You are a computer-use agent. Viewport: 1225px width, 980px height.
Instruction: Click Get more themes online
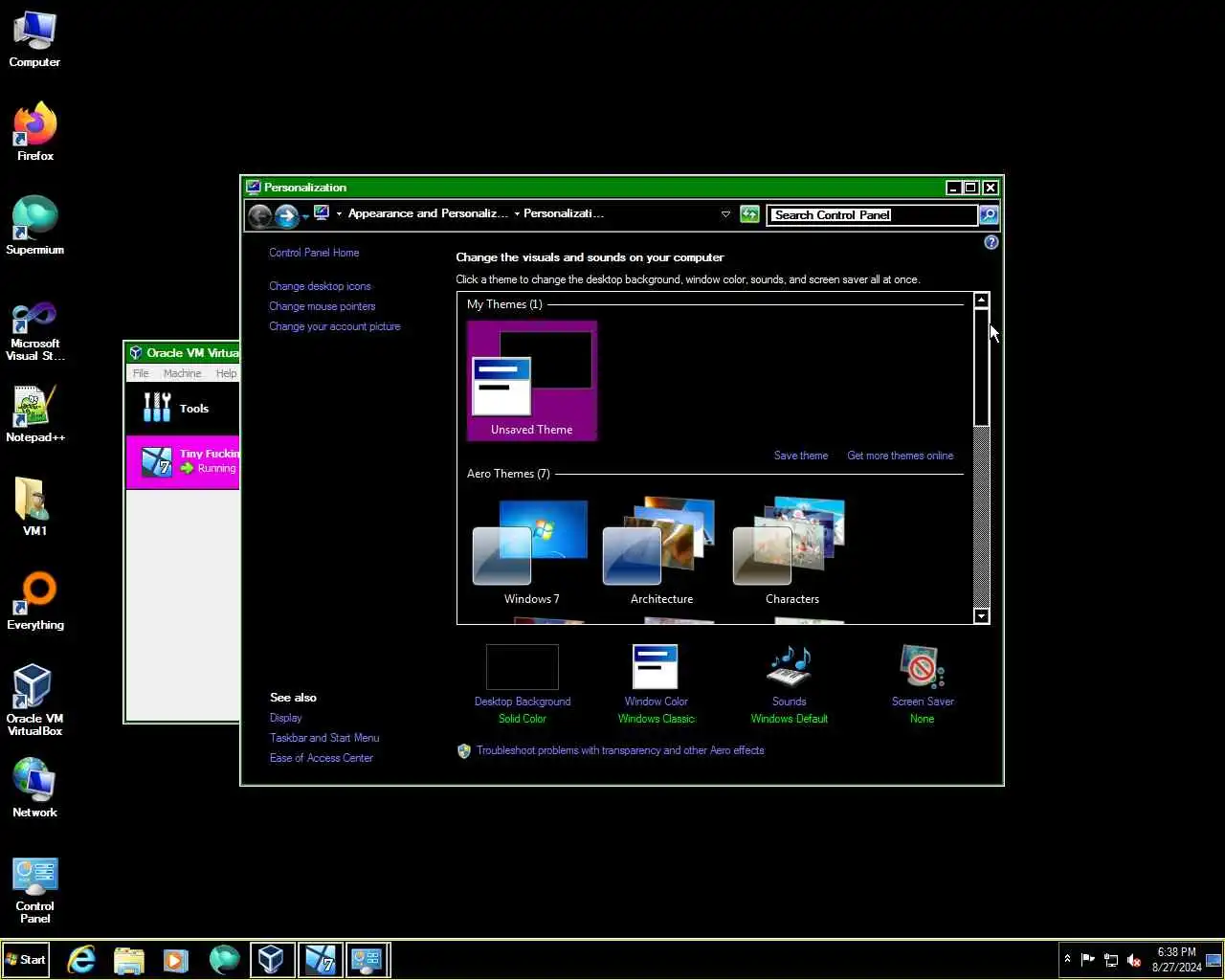[x=900, y=456]
